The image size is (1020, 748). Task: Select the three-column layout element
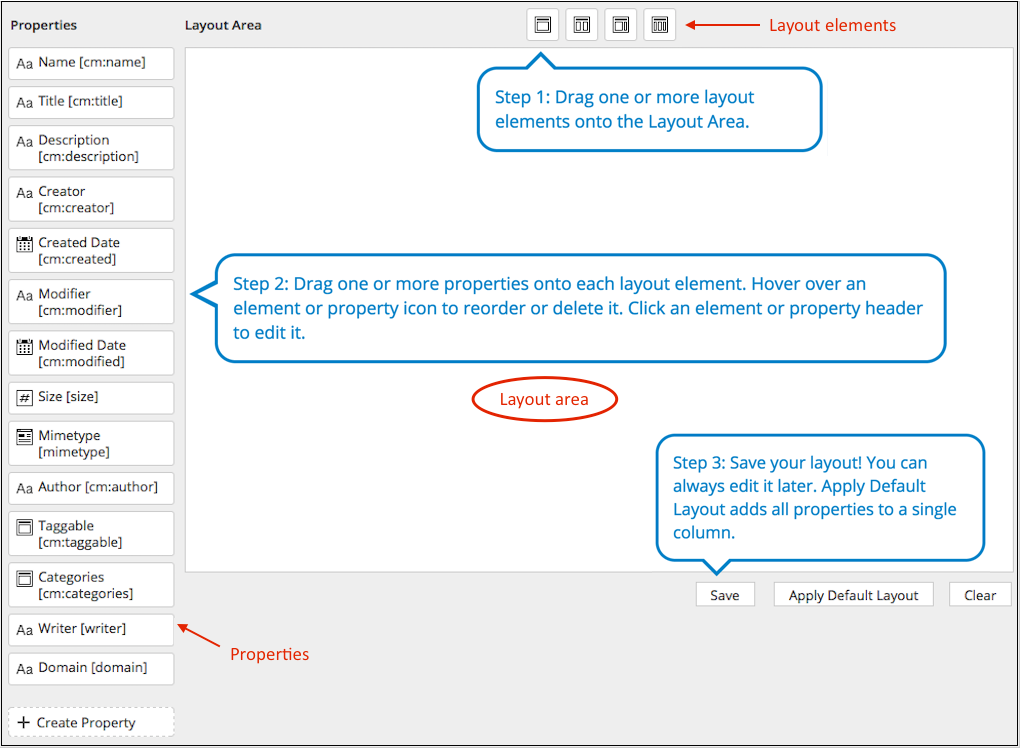pyautogui.click(x=659, y=24)
